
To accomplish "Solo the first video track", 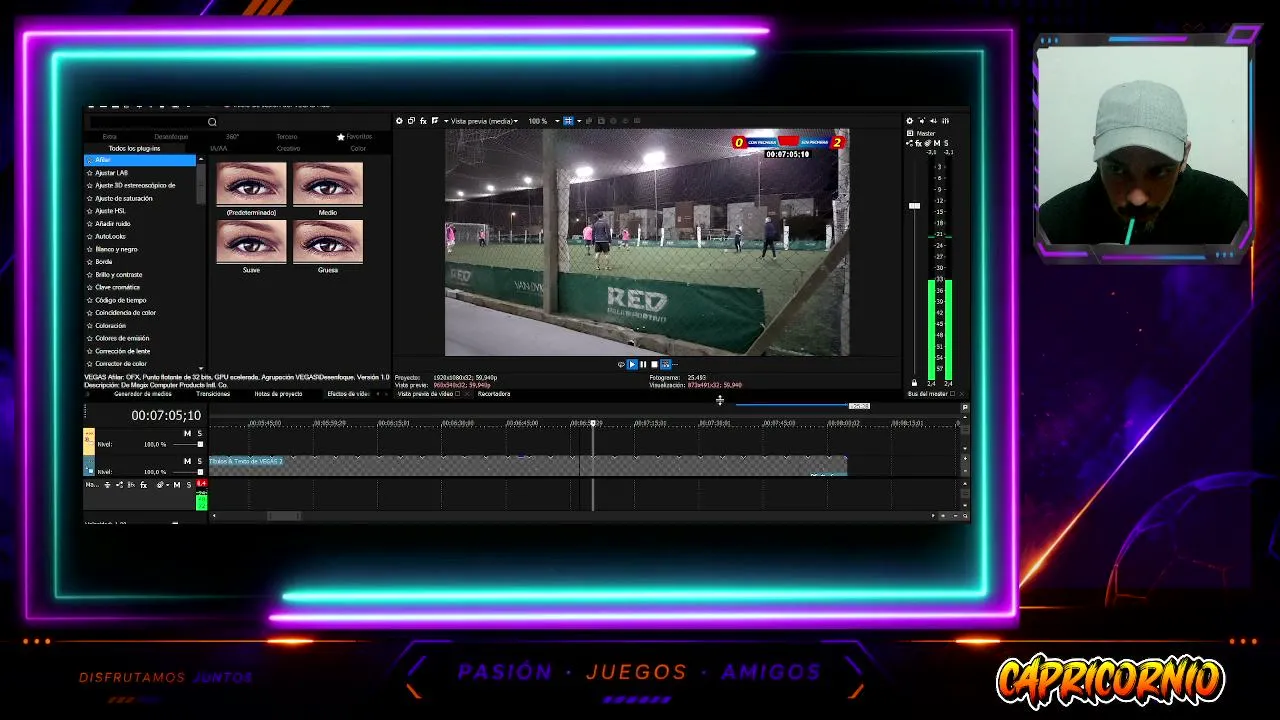I will (x=199, y=434).
